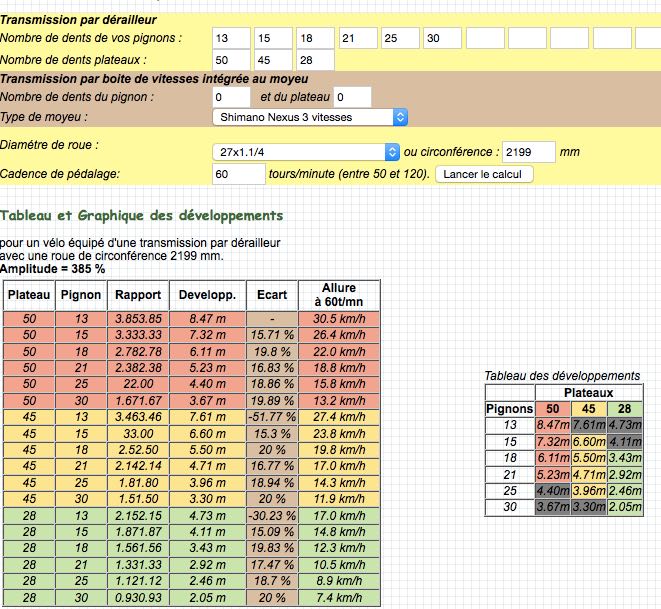Select the plateau field containing 50
The image size is (661, 609).
(x=231, y=60)
